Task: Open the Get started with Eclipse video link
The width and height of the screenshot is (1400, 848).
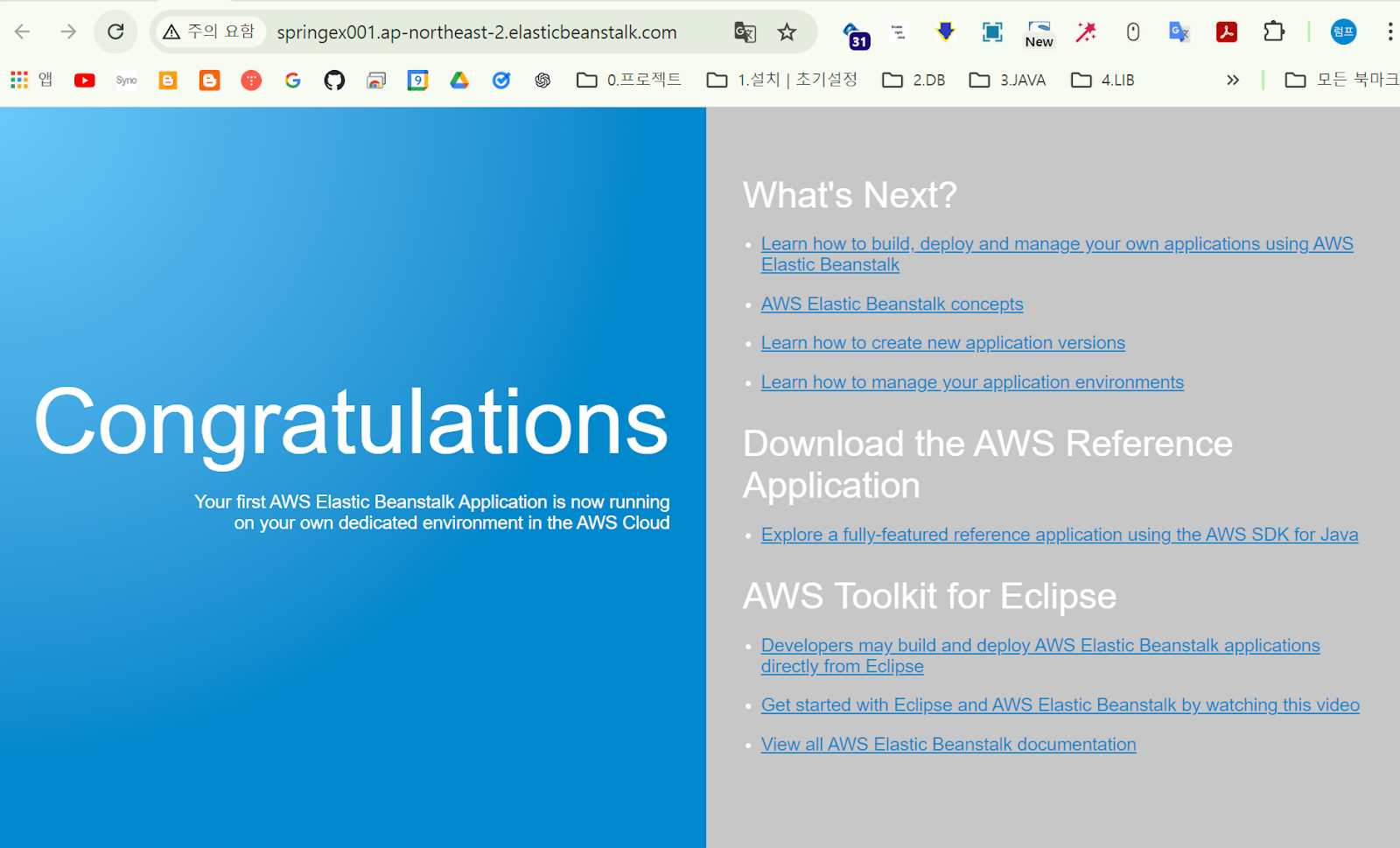Action: 1060,705
